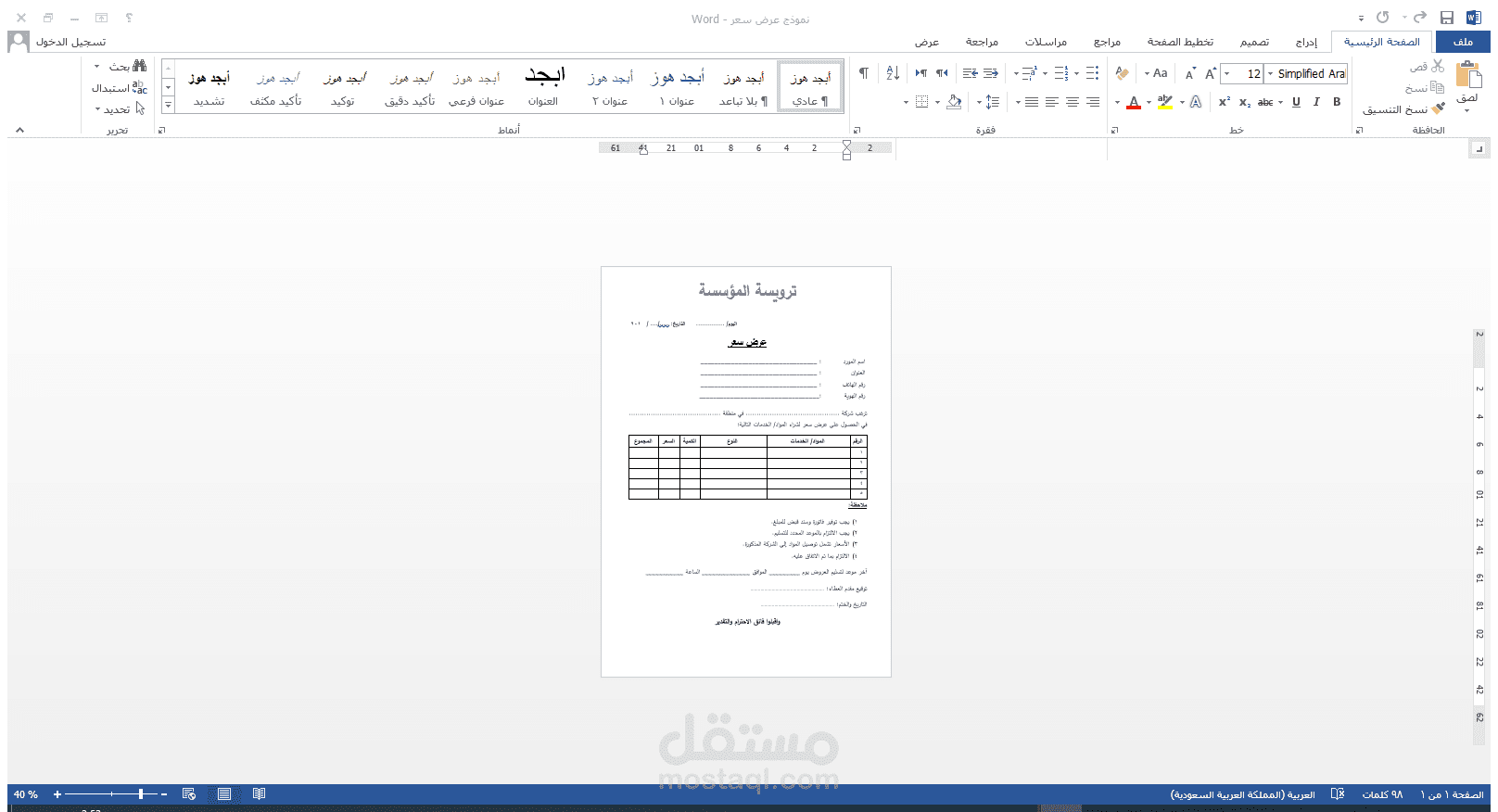Open the Simplified Arabic font name dropdown
Image resolution: width=1498 pixels, height=812 pixels.
(x=1271, y=74)
